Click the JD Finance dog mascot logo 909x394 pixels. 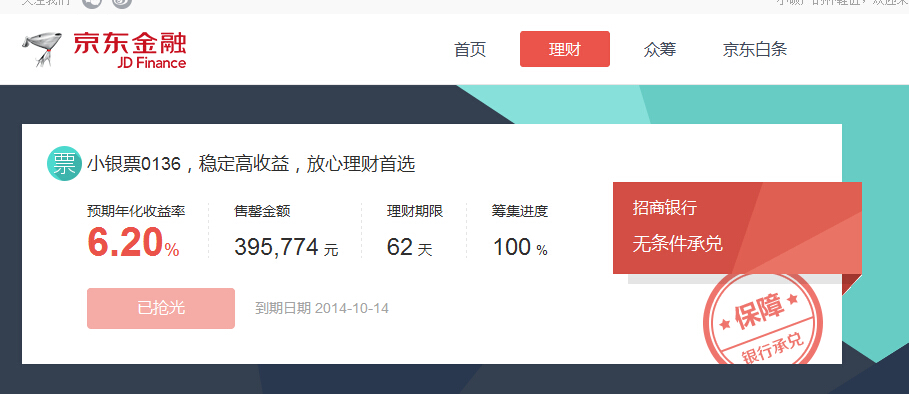(x=42, y=49)
